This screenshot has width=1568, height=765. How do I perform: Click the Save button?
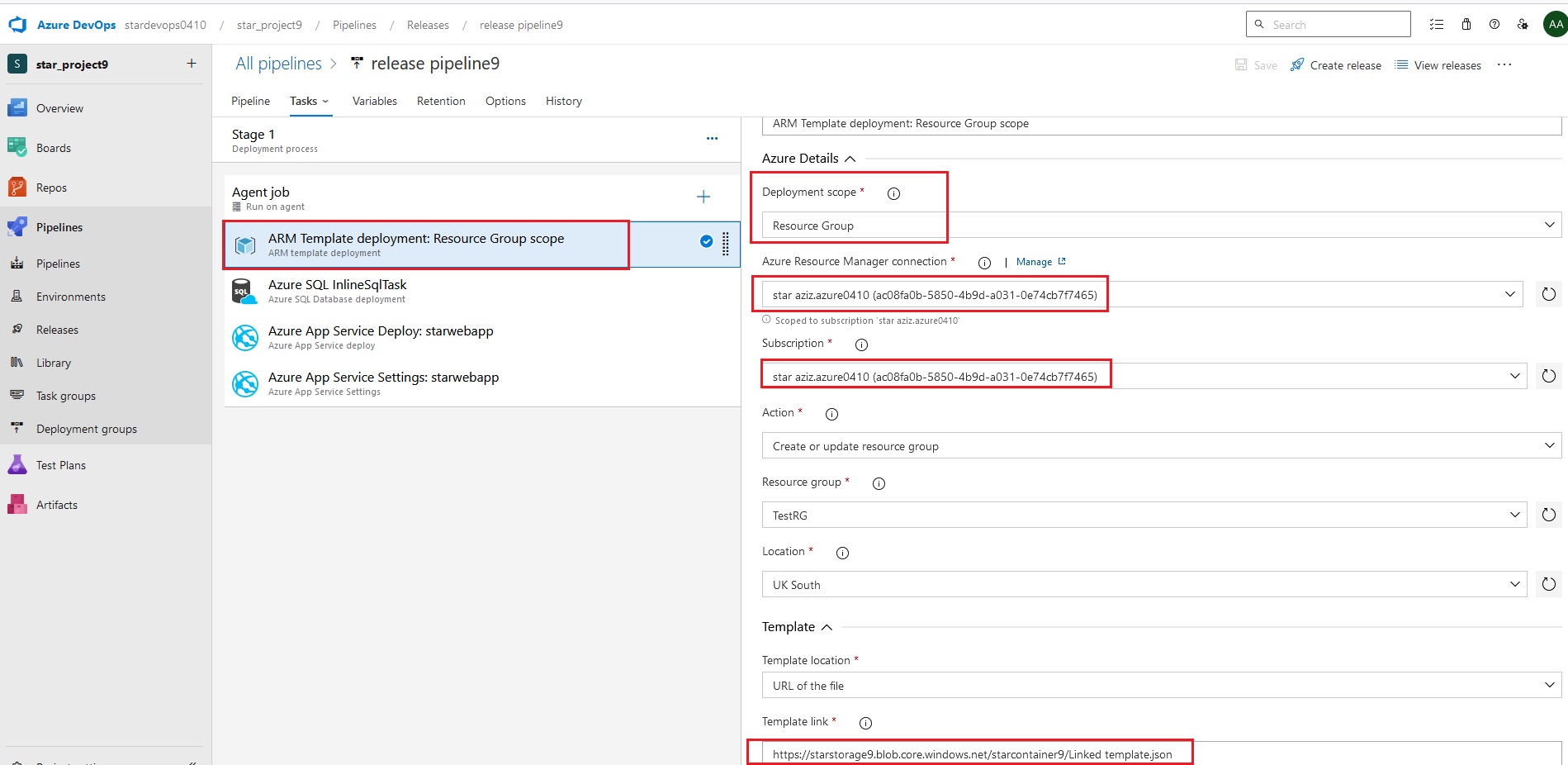click(x=1256, y=65)
